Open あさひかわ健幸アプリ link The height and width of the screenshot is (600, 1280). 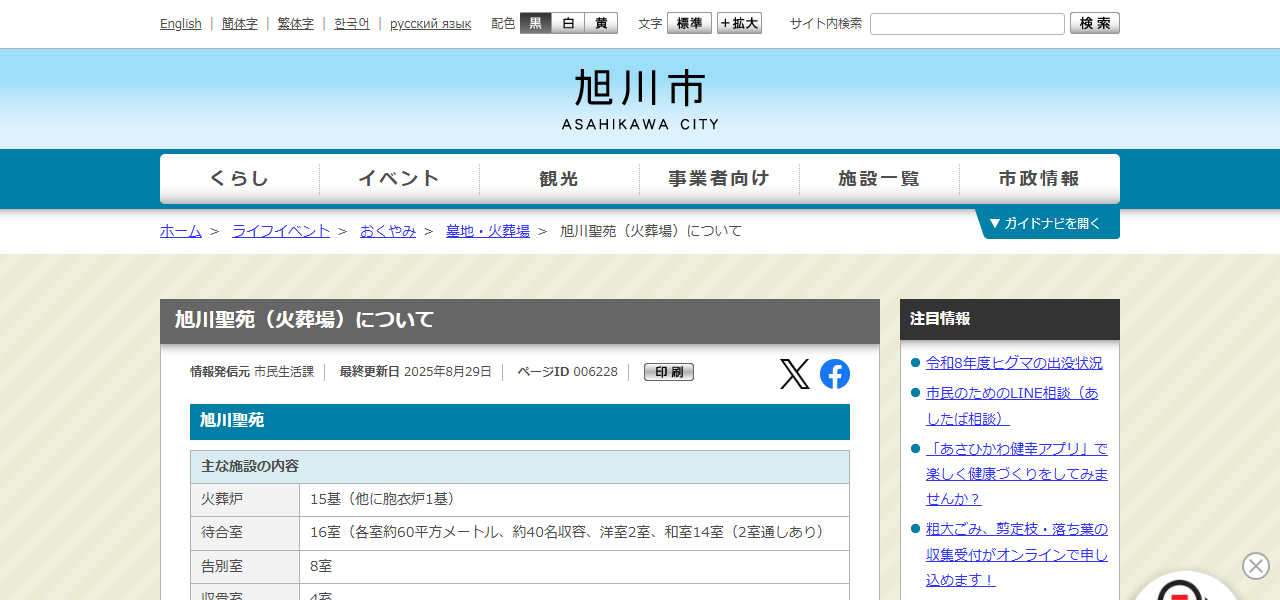pyautogui.click(x=1017, y=474)
